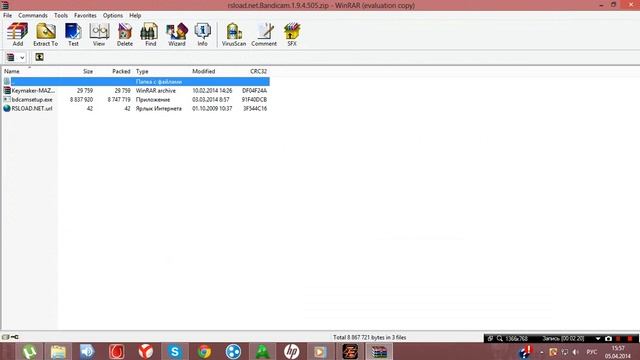Open Google Chrome from the taskbar
The width and height of the screenshot is (640, 360).
204,351
